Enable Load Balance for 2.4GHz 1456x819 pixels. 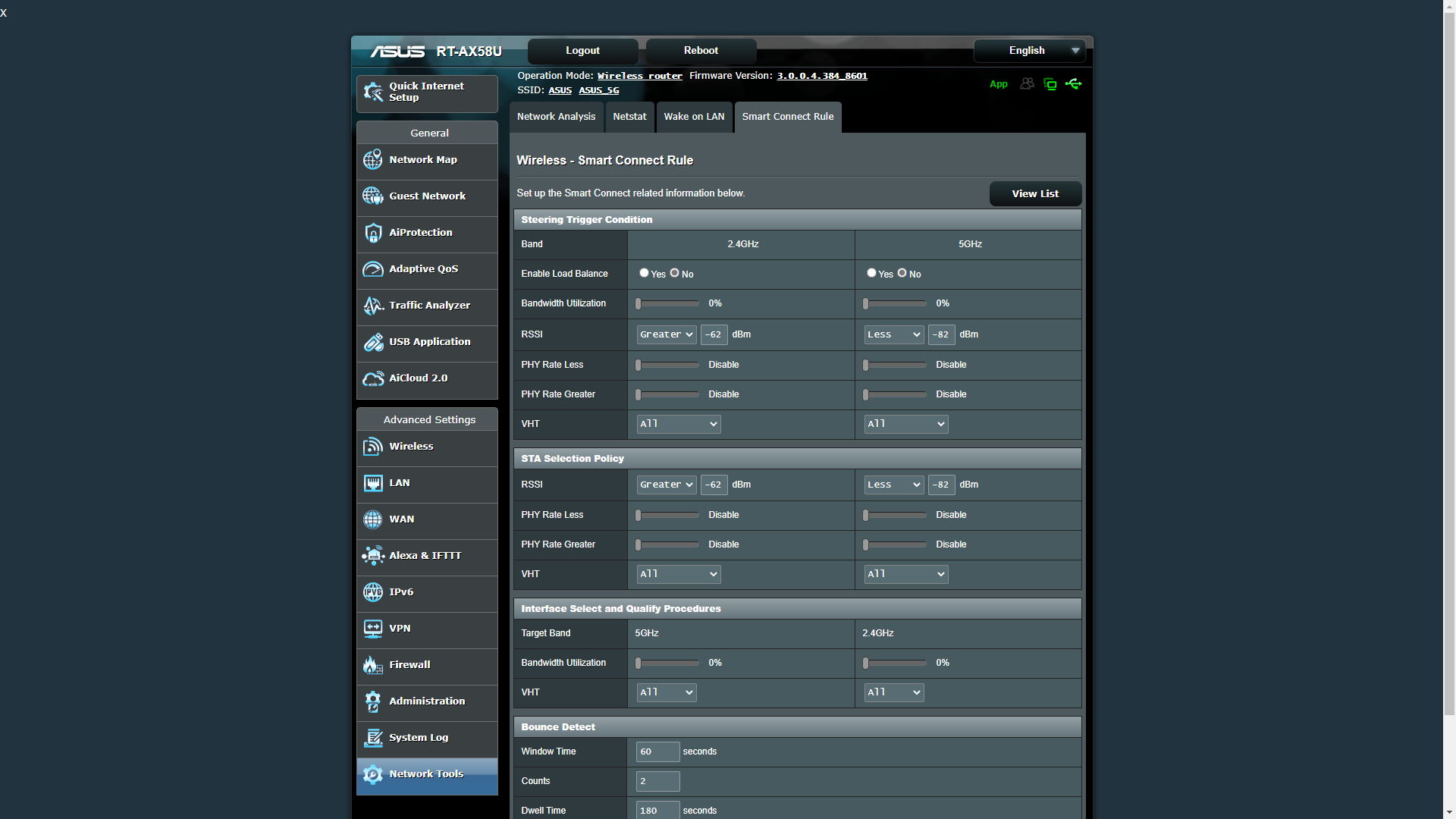(x=643, y=272)
